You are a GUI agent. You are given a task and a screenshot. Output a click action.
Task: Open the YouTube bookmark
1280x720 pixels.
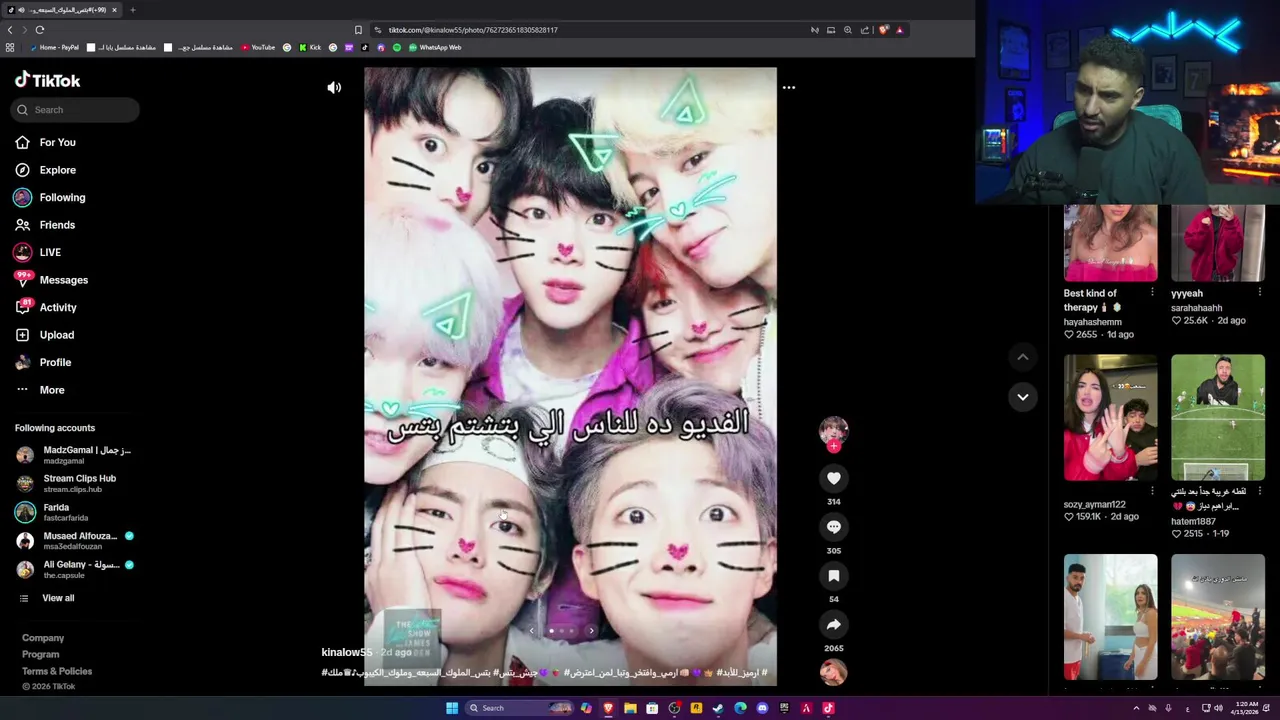(258, 47)
